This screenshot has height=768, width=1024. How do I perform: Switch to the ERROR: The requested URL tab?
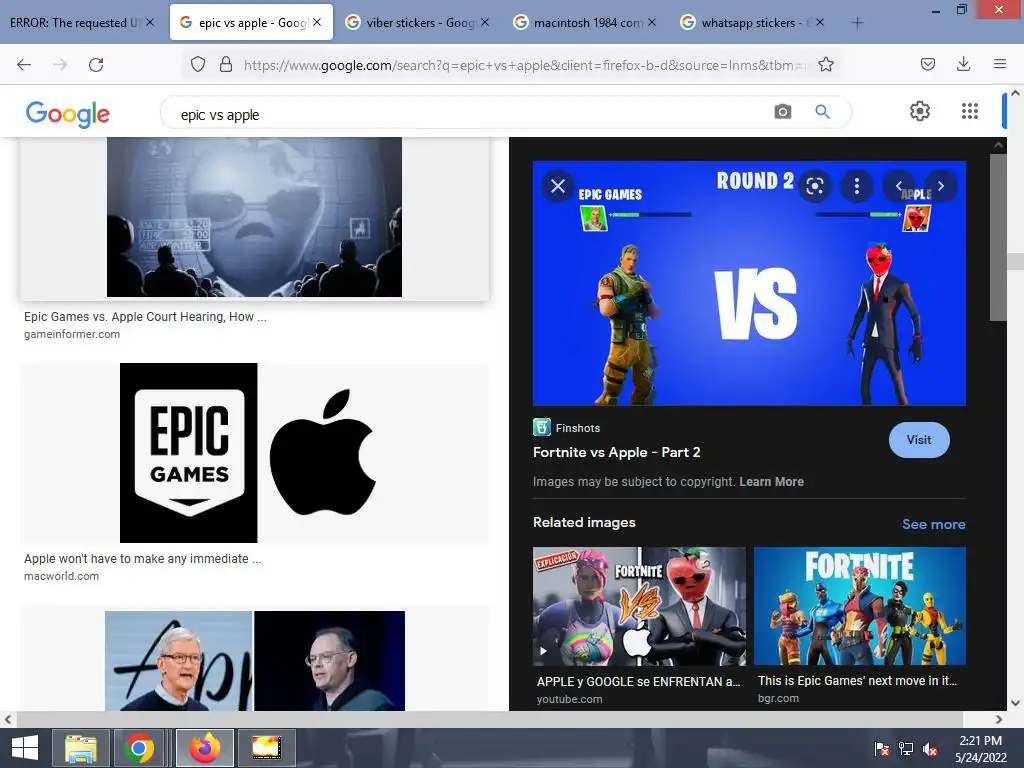tap(74, 23)
